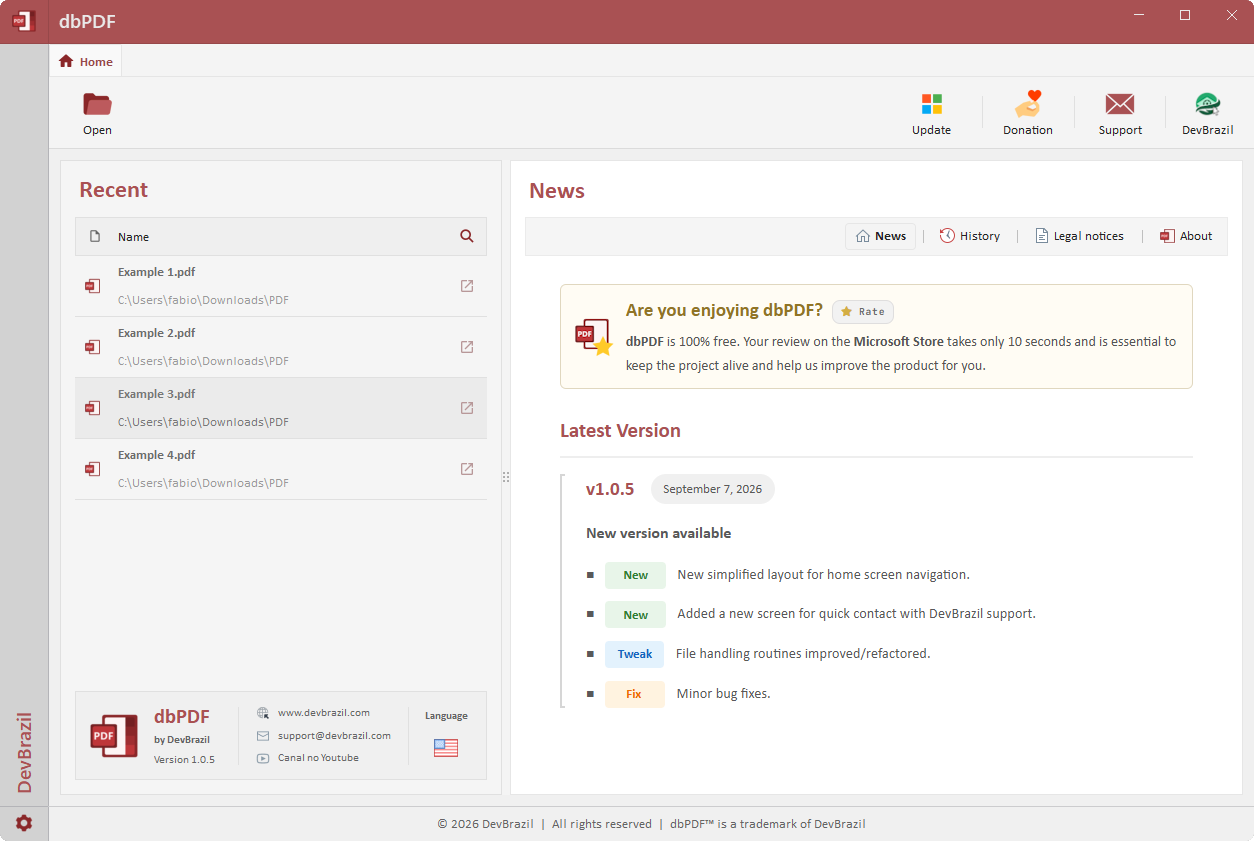The image size is (1254, 841).
Task: Click the PDF icon beside Example 1.pdf
Action: point(92,286)
